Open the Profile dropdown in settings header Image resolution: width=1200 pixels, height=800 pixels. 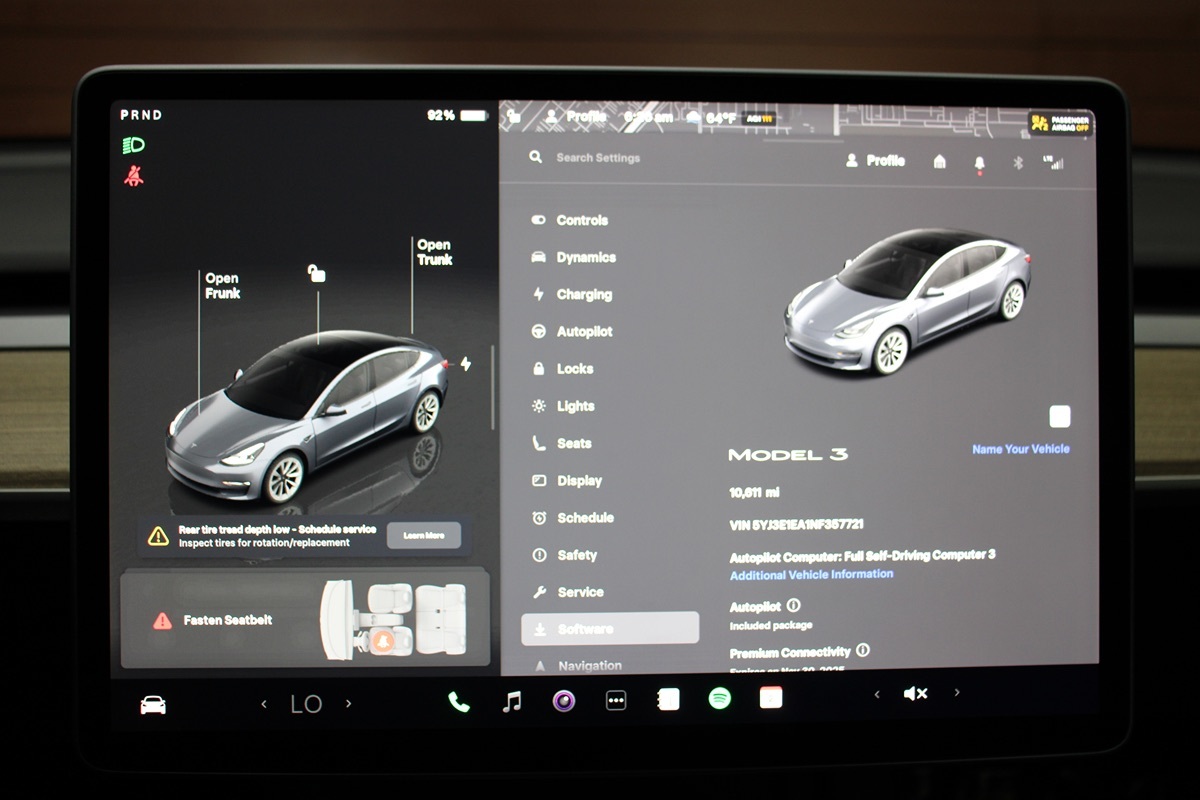875,161
